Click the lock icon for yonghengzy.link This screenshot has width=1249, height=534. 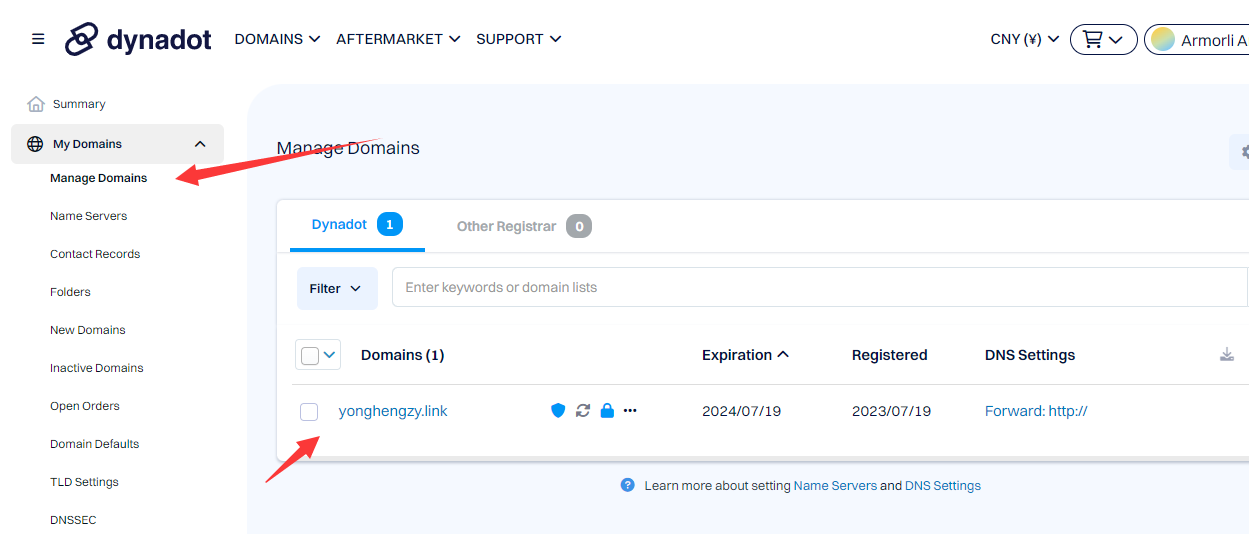[x=607, y=411]
